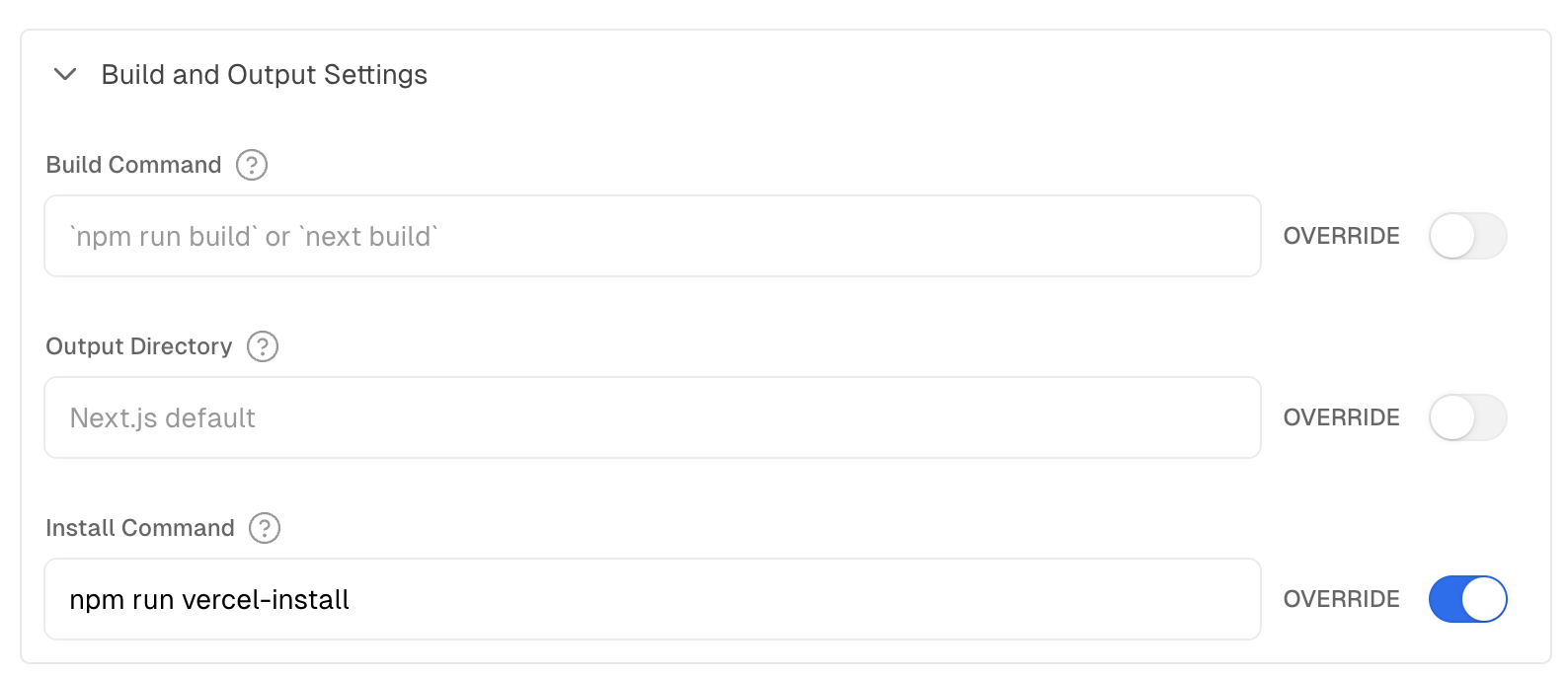Click the `npm run build` placeholder text
The width and height of the screenshot is (1568, 679).
(x=163, y=237)
